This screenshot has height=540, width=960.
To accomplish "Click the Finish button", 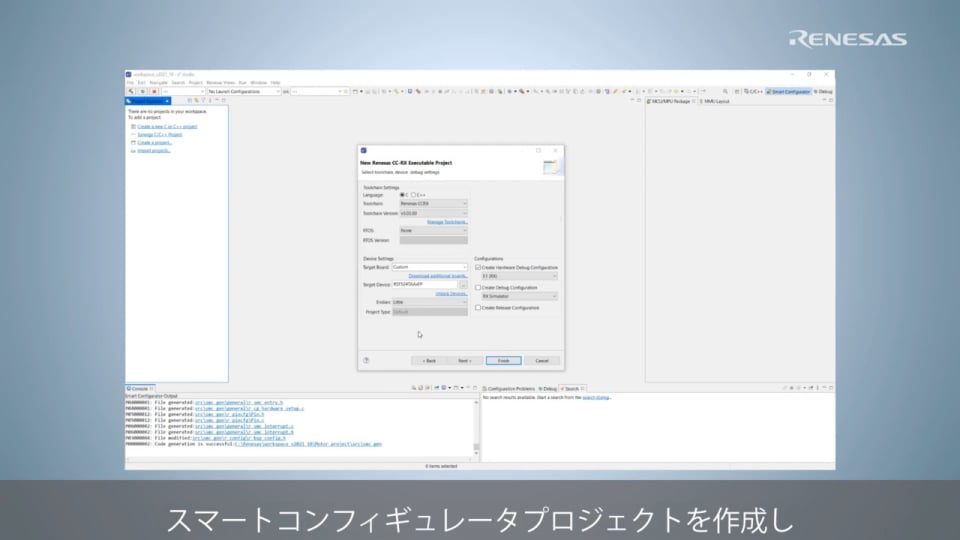I will click(x=503, y=361).
